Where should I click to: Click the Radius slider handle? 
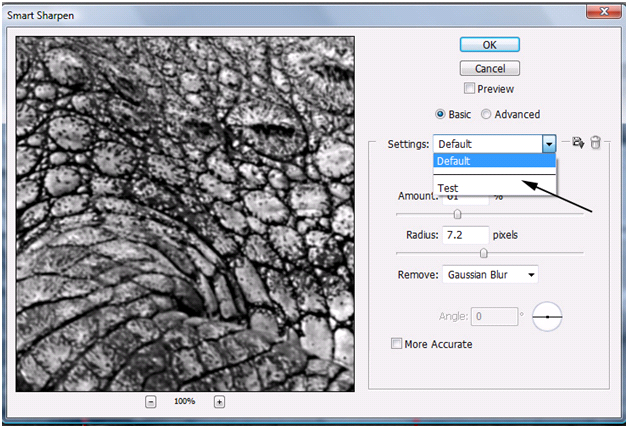click(484, 253)
